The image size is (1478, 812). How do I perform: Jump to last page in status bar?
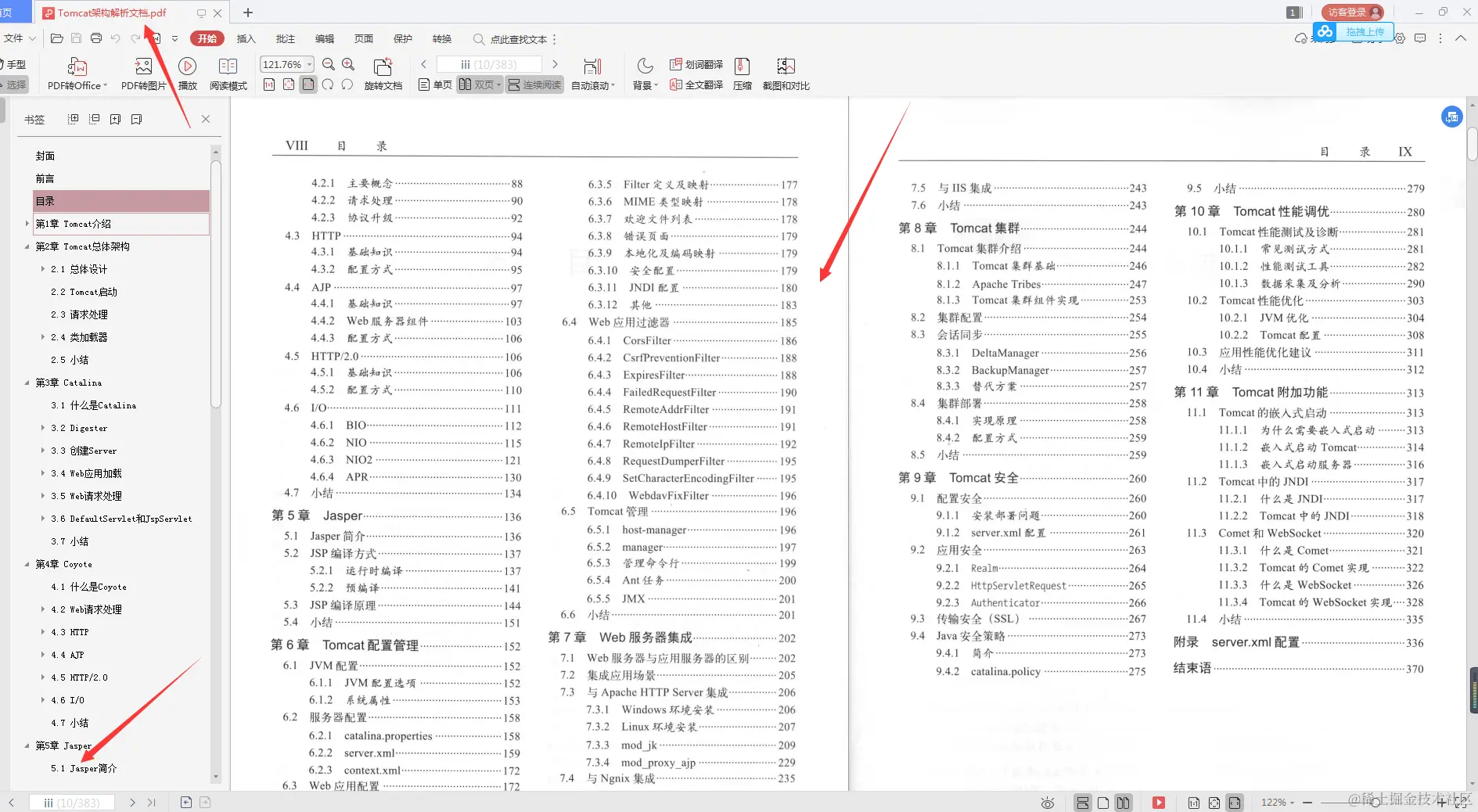coord(151,803)
